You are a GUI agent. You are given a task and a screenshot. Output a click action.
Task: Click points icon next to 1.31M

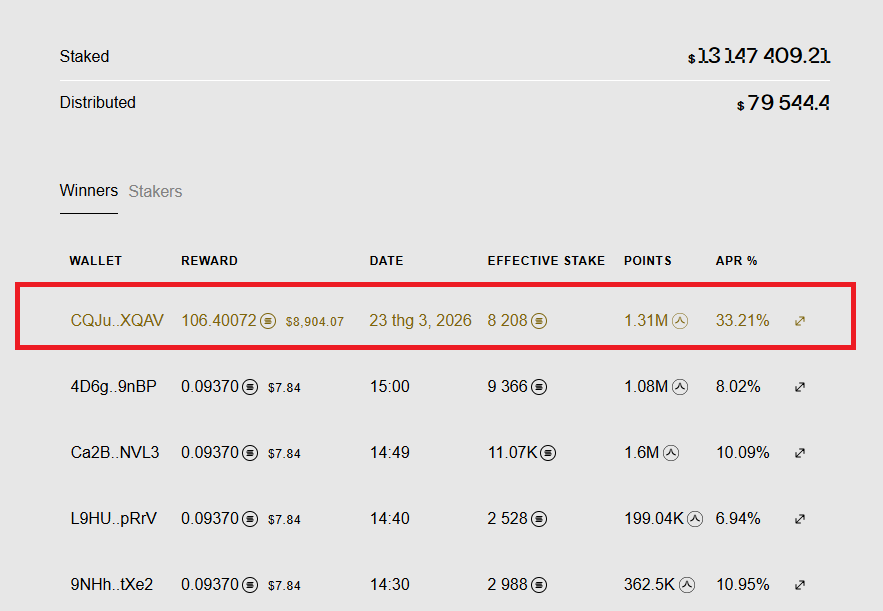(680, 321)
